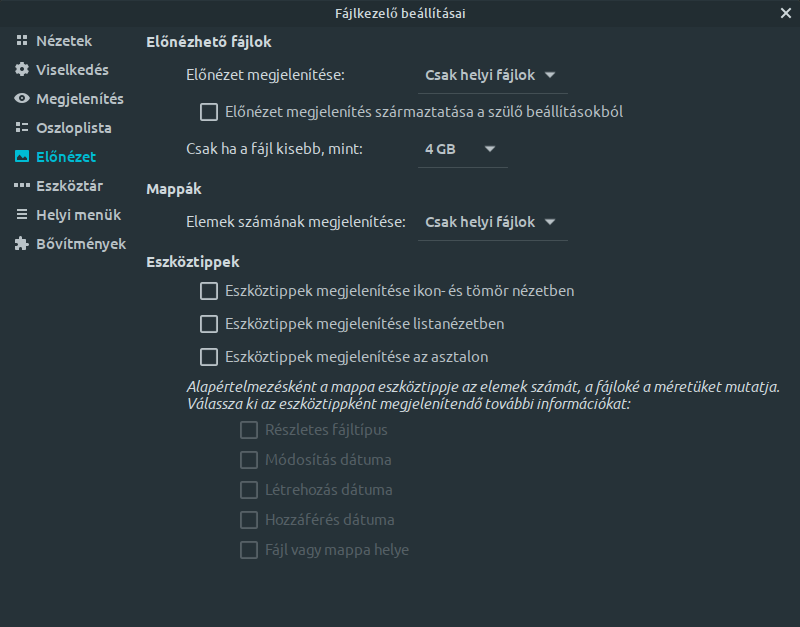Image resolution: width=800 pixels, height=627 pixels.
Task: Close the Fájlkezelő beállításai window
Action: click(x=786, y=13)
